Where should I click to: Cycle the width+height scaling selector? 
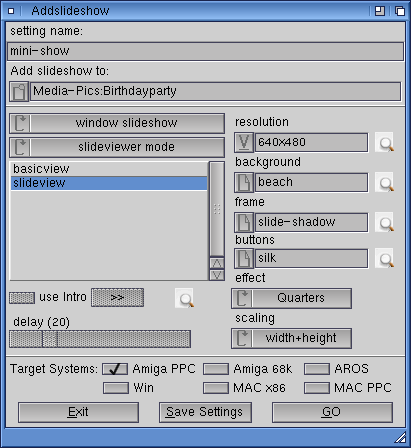tap(291, 338)
